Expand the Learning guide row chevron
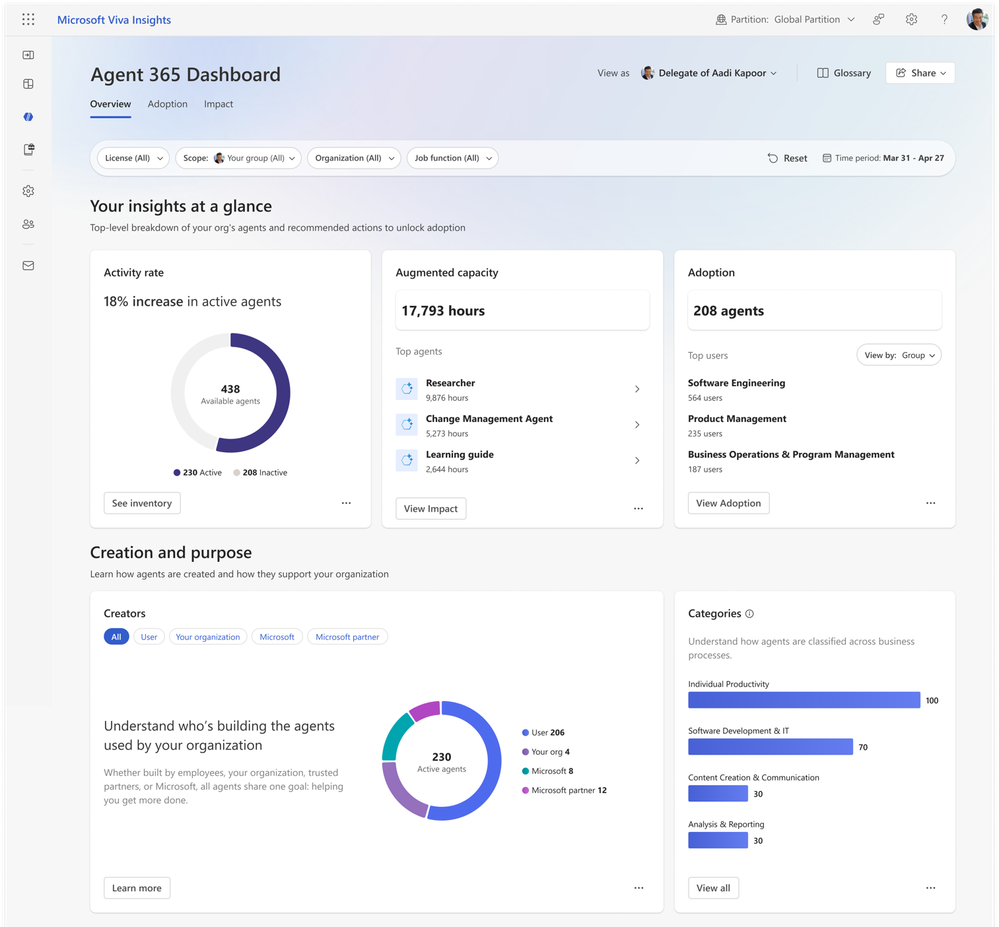The height and width of the screenshot is (927, 999). point(637,460)
